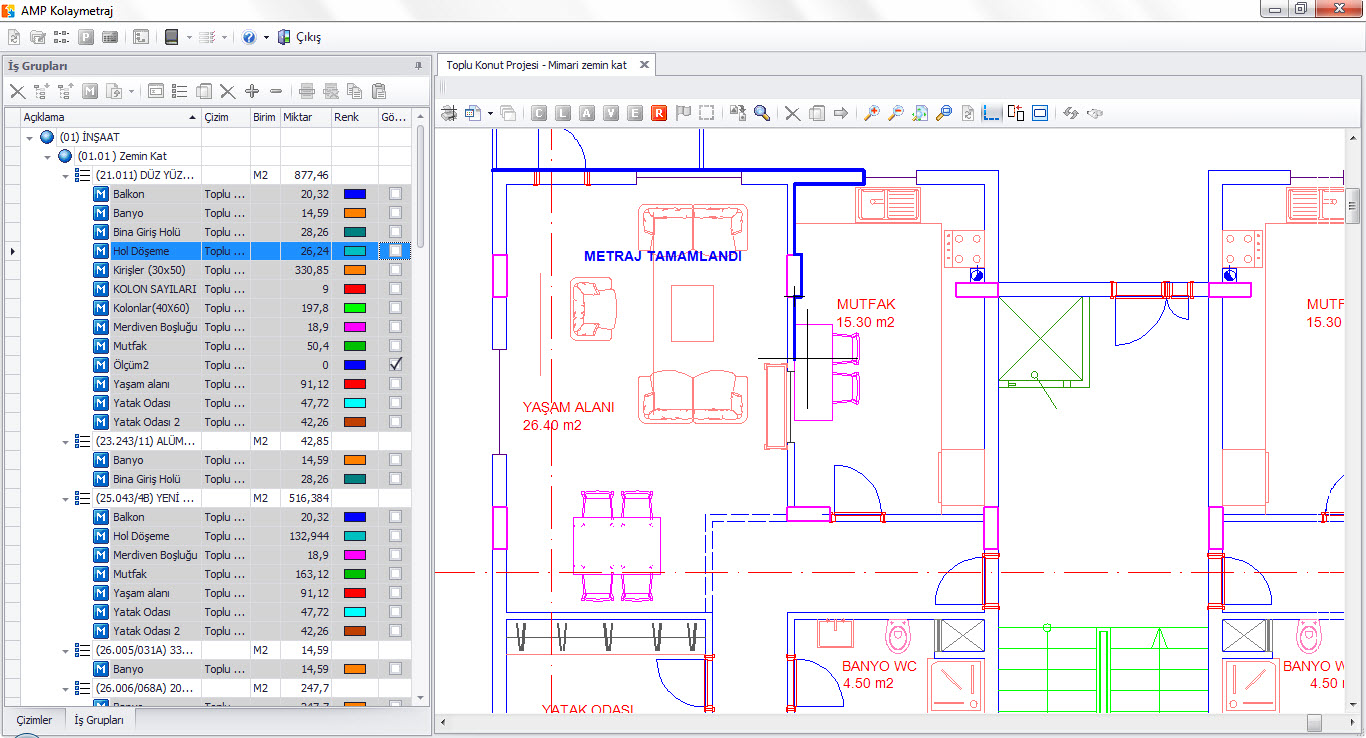Click the zoom out magnifier icon
This screenshot has height=738, width=1366.
click(x=896, y=113)
